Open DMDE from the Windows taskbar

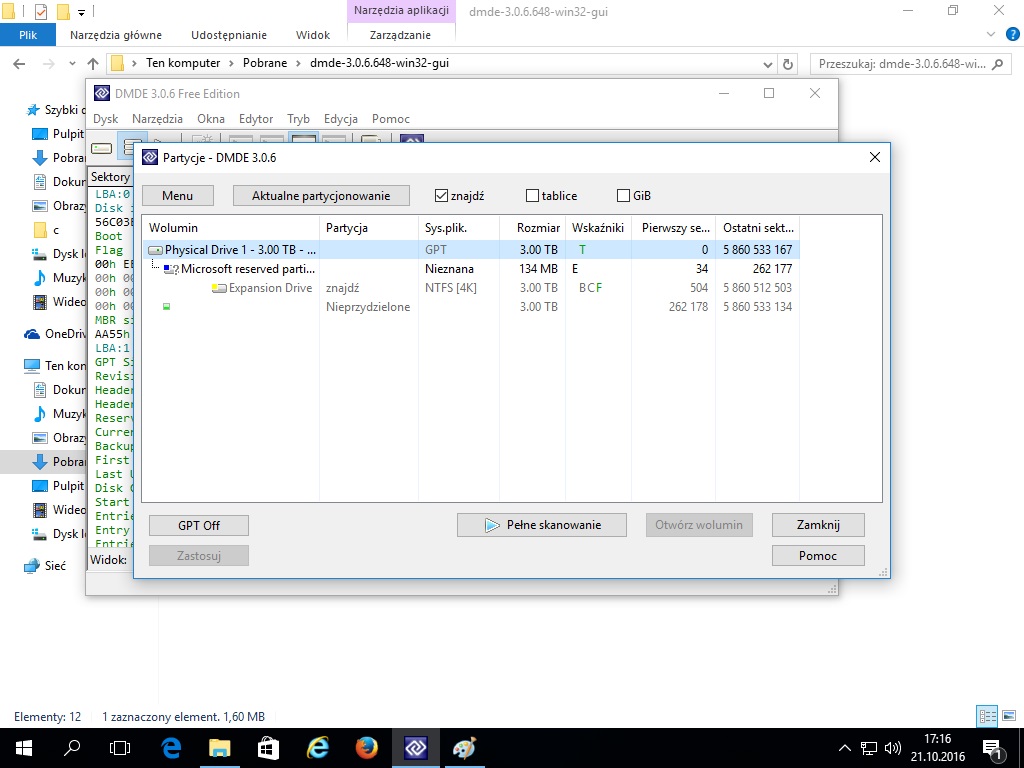click(x=415, y=748)
